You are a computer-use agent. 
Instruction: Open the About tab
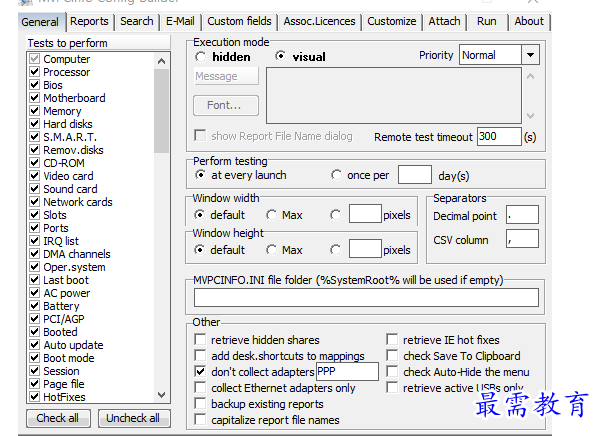tap(529, 21)
